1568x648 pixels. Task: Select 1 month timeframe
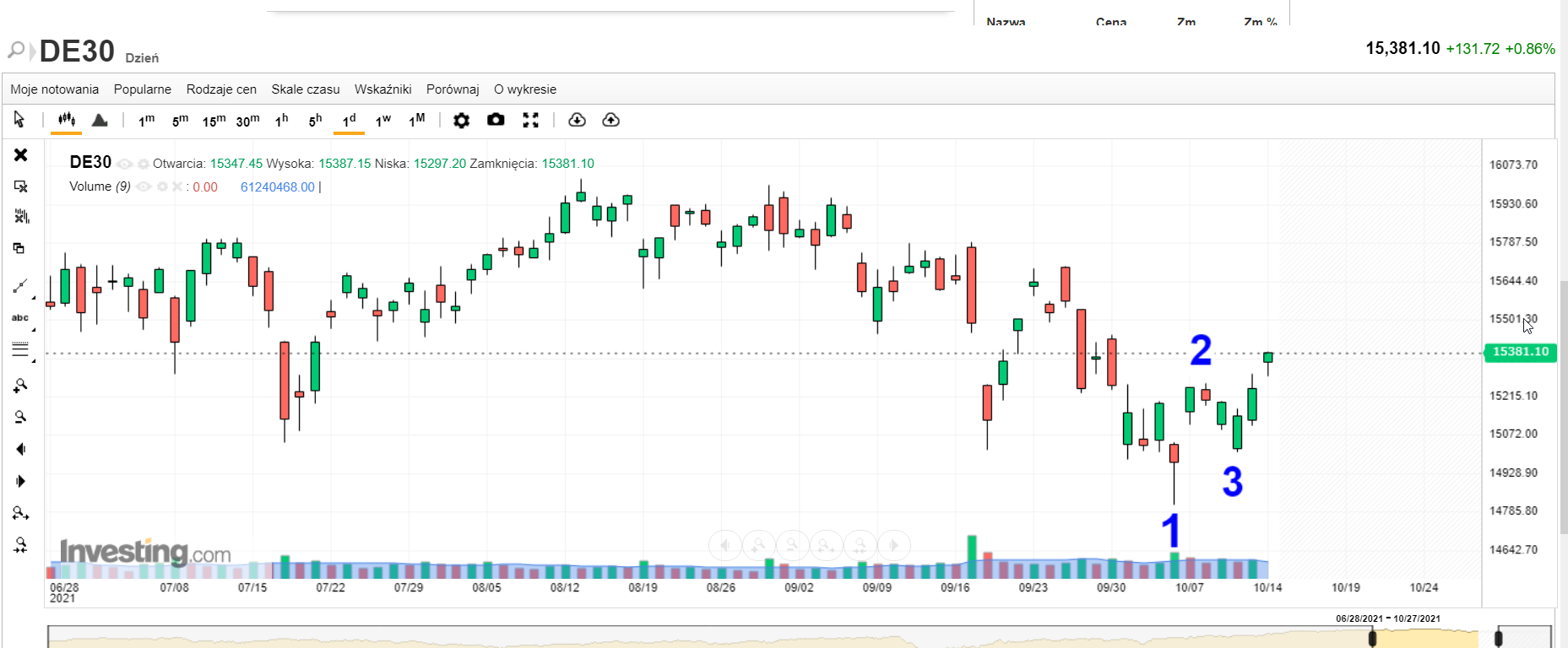pyautogui.click(x=416, y=120)
